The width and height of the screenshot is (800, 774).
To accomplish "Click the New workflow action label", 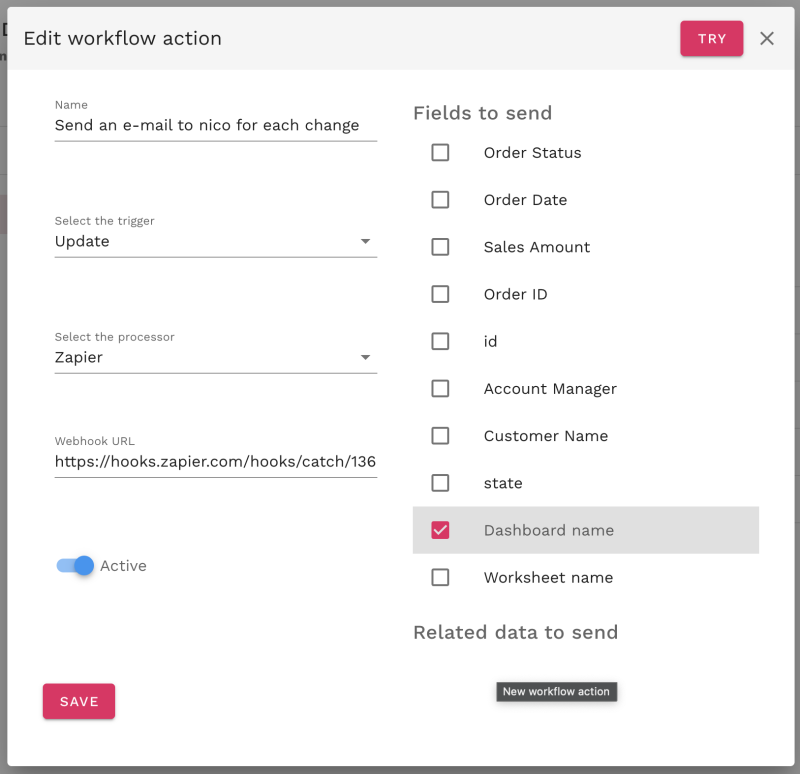I will (556, 691).
